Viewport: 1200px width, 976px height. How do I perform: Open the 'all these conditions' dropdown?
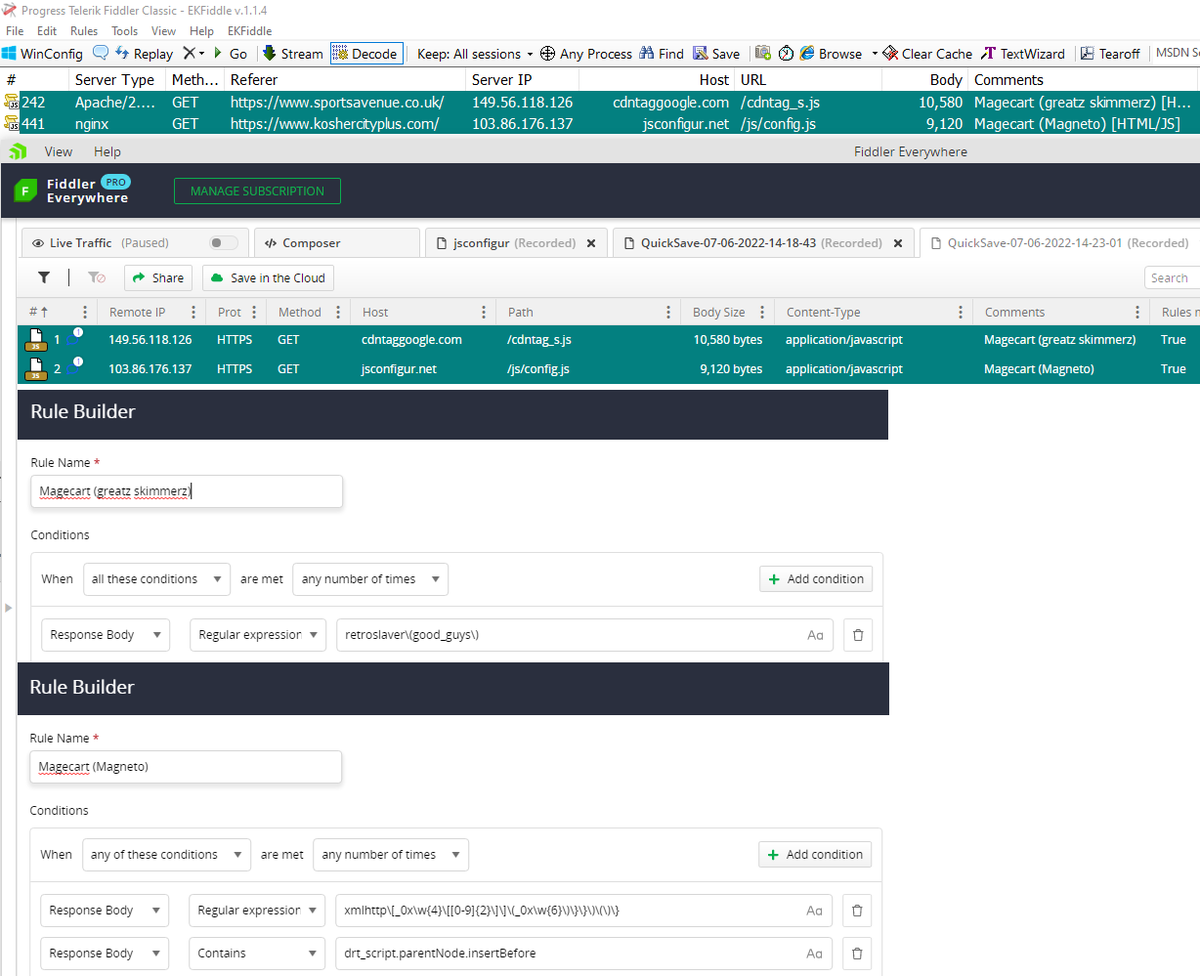[157, 579]
